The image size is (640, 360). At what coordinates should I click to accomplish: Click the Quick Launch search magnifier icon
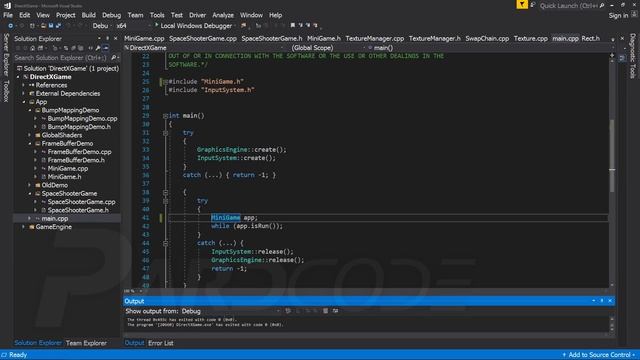click(x=602, y=6)
